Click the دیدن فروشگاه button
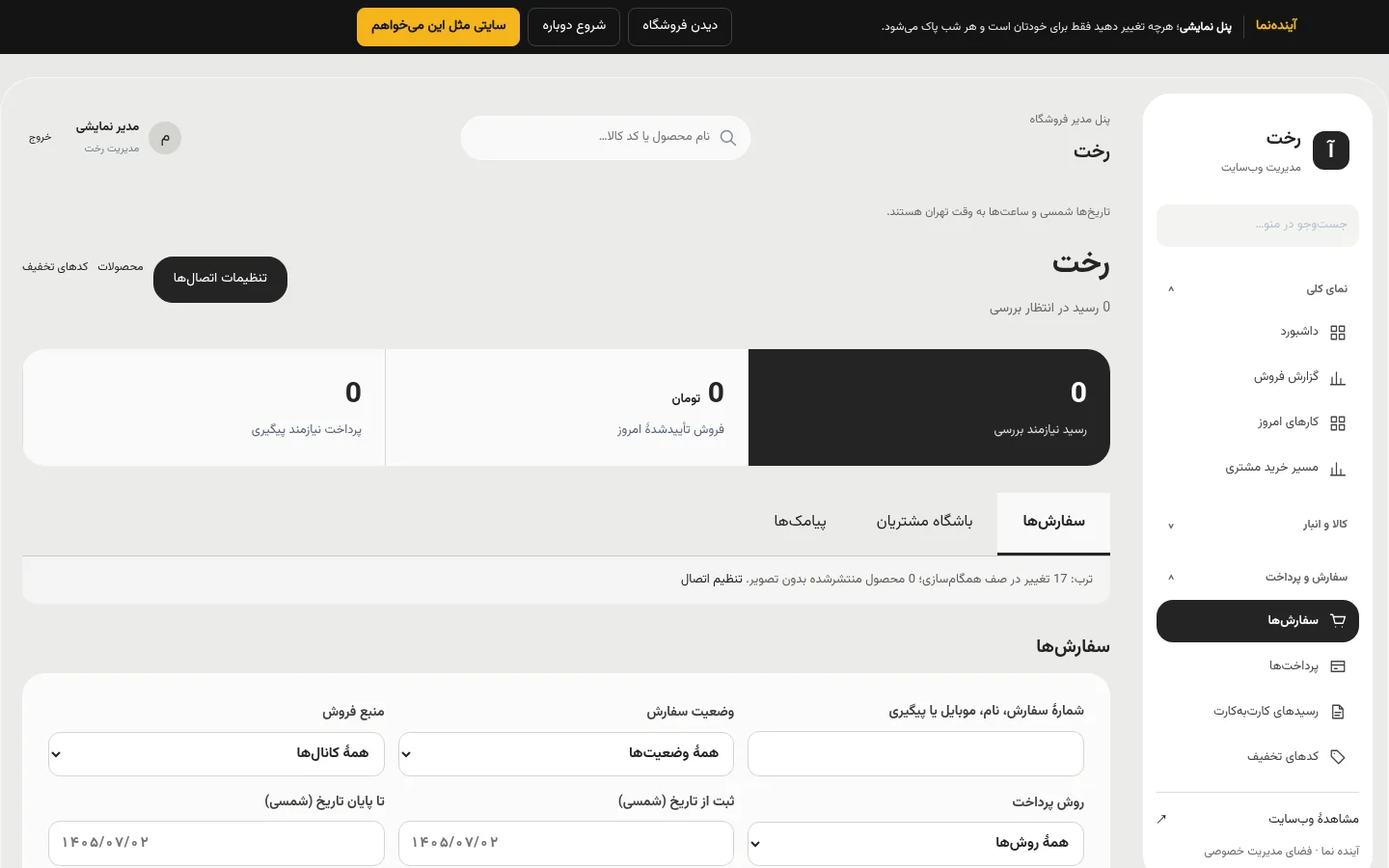The image size is (1389, 868). [x=680, y=27]
